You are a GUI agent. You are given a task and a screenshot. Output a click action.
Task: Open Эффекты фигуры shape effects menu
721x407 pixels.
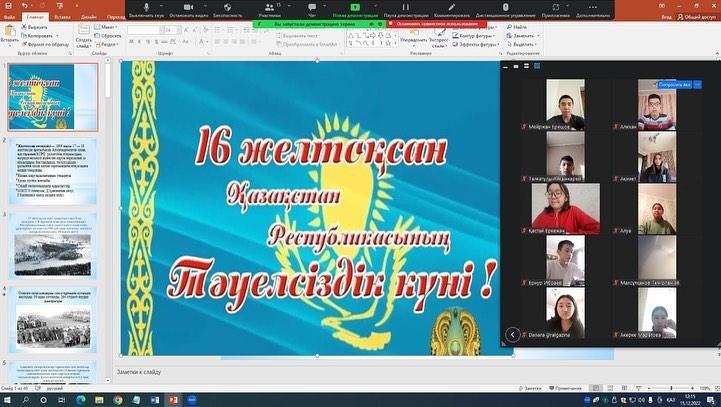475,45
